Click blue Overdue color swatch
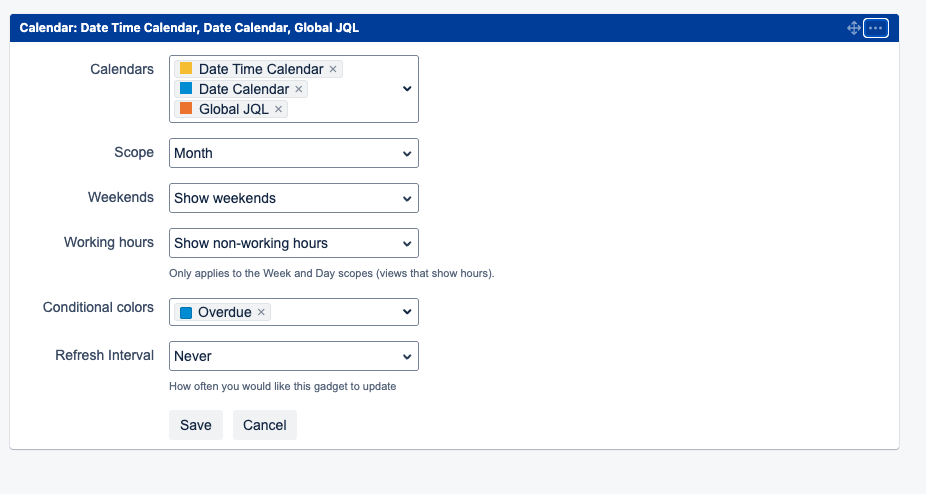This screenshot has height=494, width=926. 186,313
